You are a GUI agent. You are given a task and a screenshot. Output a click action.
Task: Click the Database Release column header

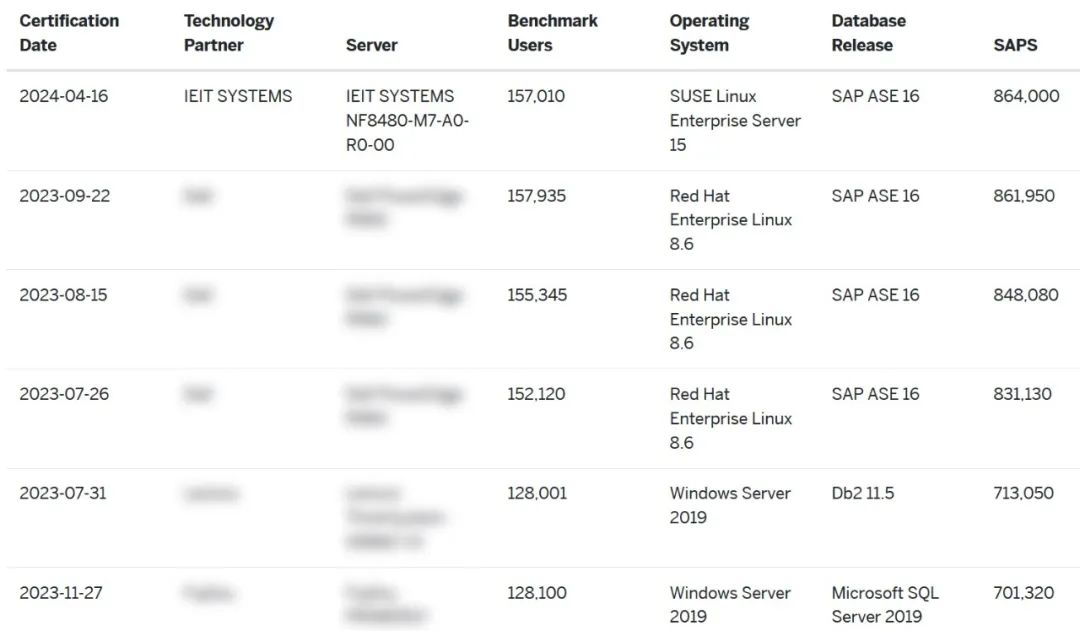tap(869, 33)
